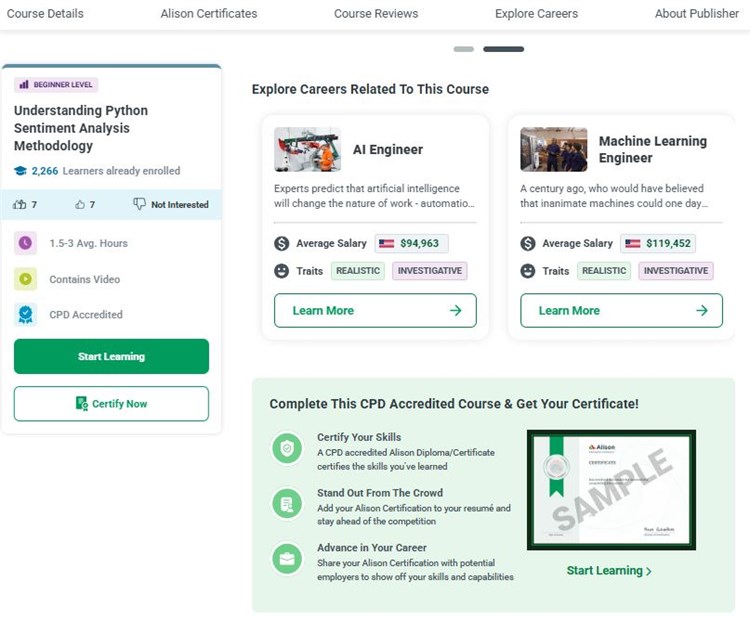Screen dimensions: 750x621
Task: Click the Explore Careers Related heading
Action: click(x=370, y=89)
